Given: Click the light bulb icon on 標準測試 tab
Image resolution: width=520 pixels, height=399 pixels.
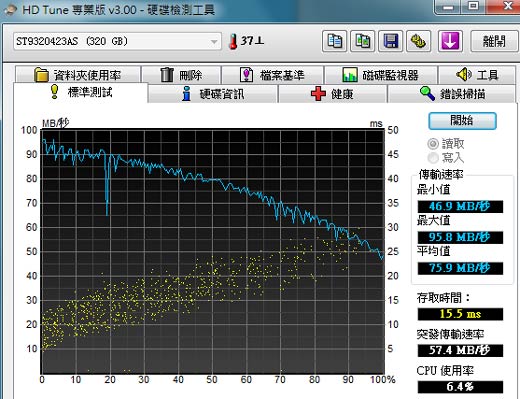Looking at the screenshot, I should click(x=54, y=91).
